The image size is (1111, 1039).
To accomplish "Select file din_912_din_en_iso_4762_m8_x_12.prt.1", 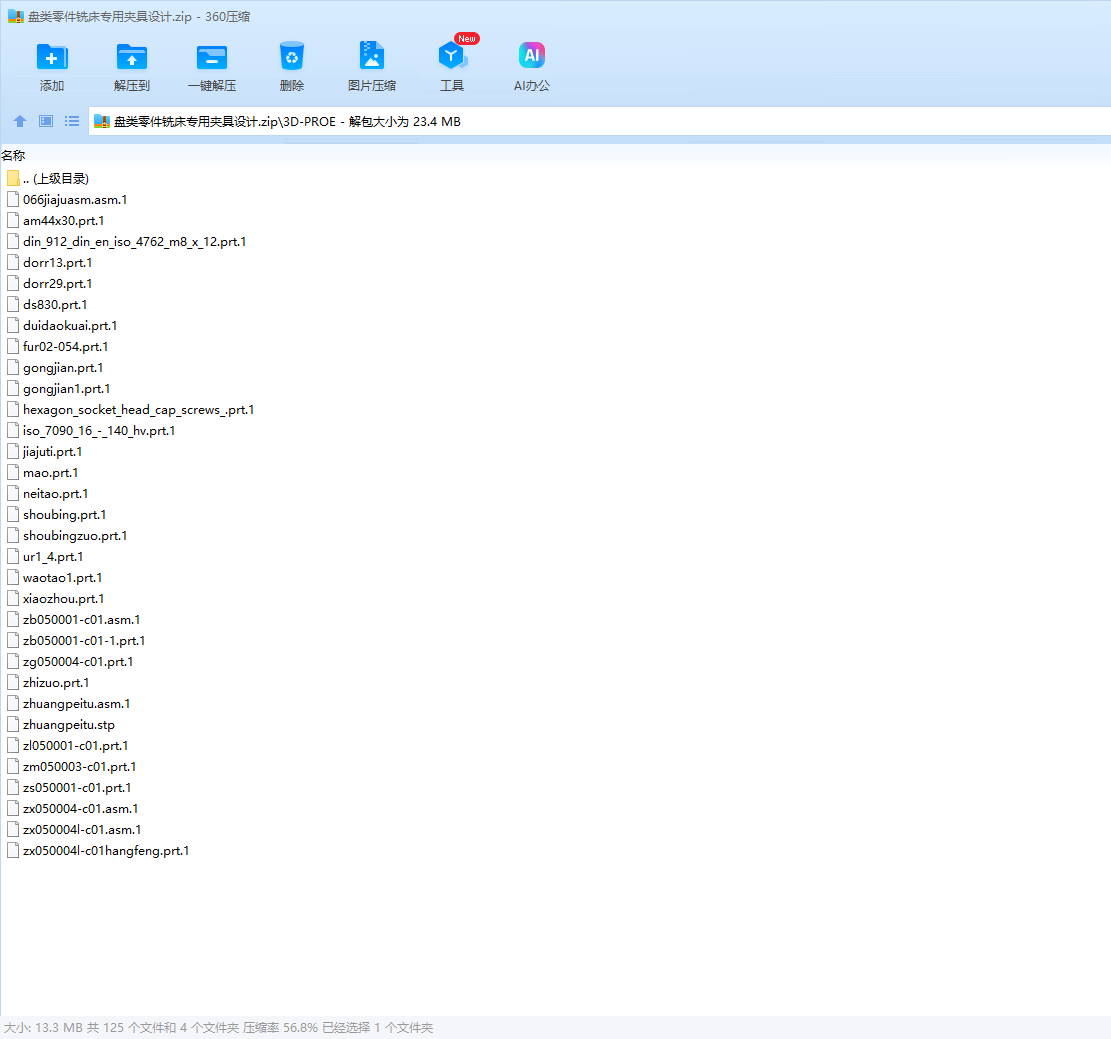I will click(127, 242).
